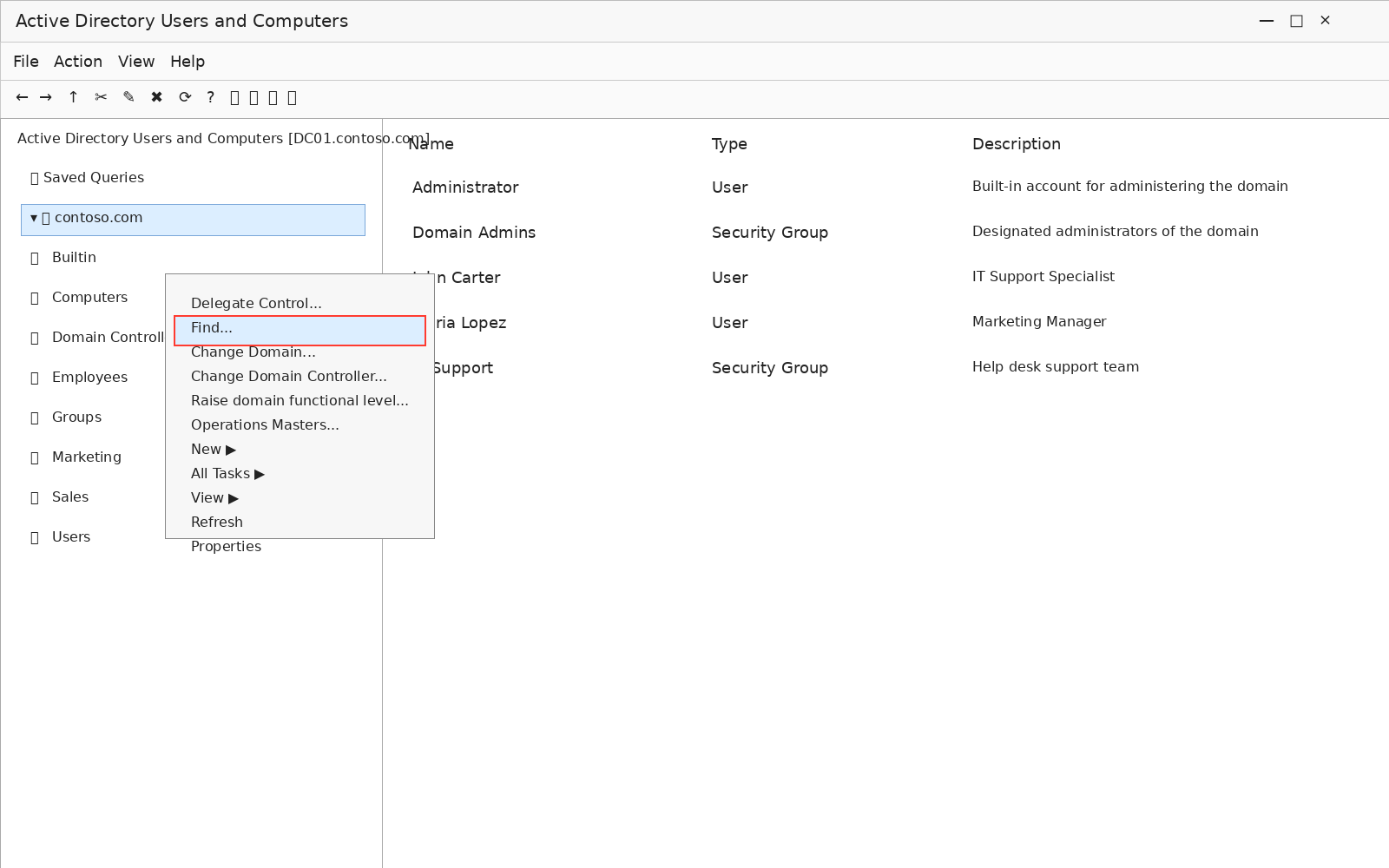Collapse the contoso.com domain node arrow
This screenshot has height=868, width=1389.
tap(34, 218)
